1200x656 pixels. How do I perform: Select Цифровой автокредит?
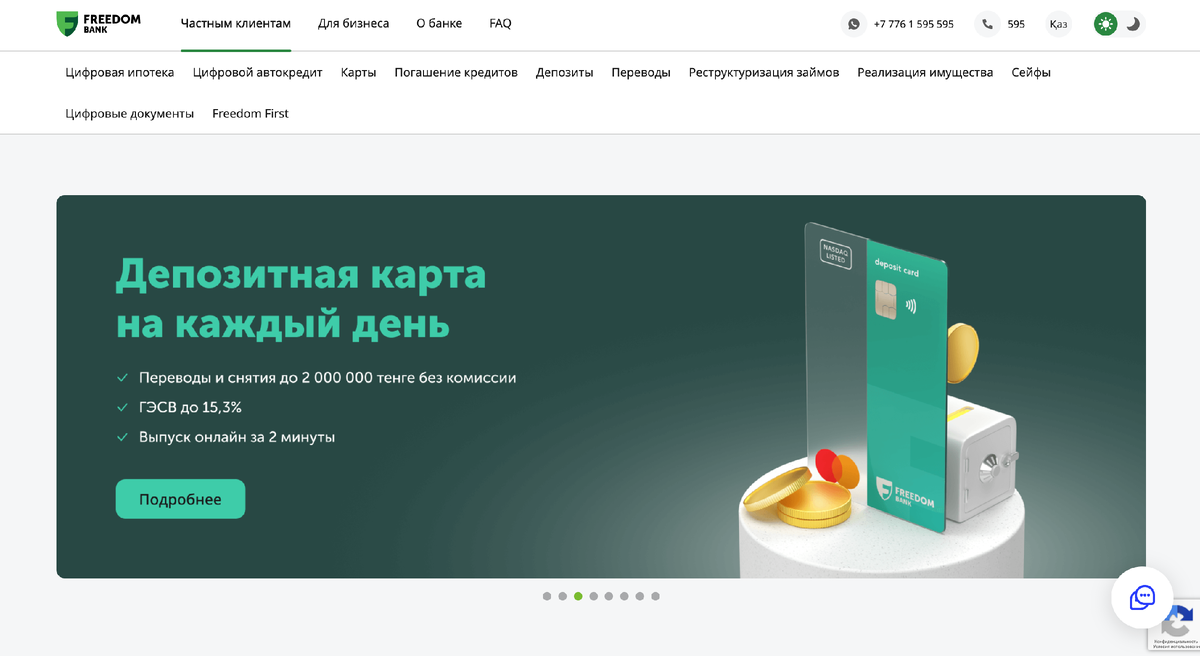(258, 72)
